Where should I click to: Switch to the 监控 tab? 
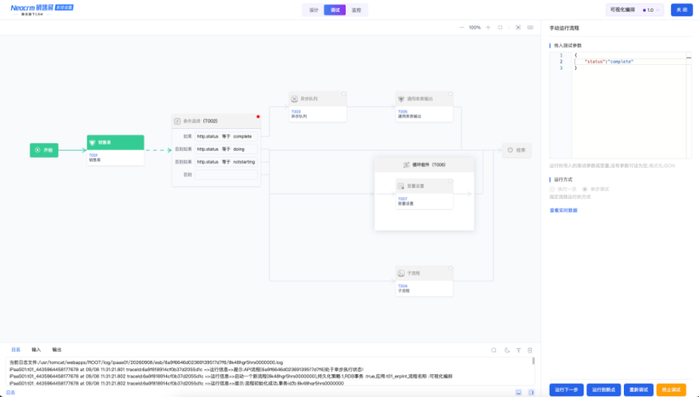[x=356, y=10]
